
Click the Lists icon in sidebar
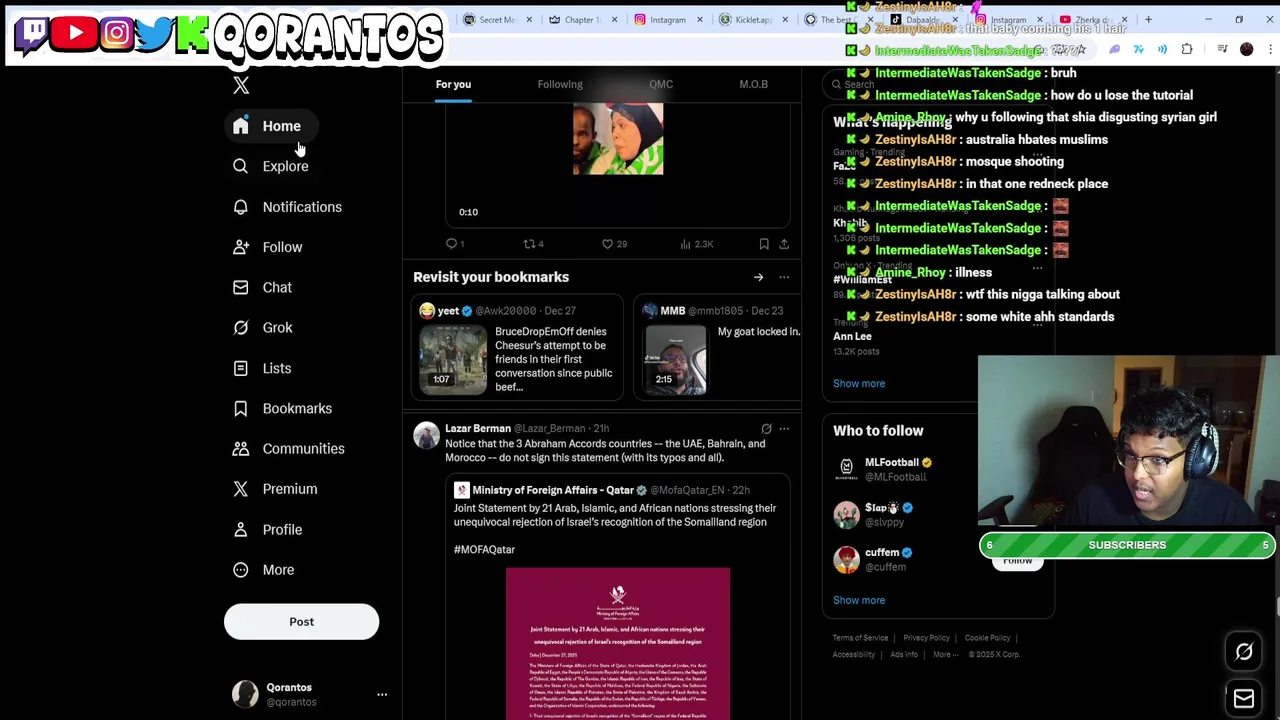241,368
